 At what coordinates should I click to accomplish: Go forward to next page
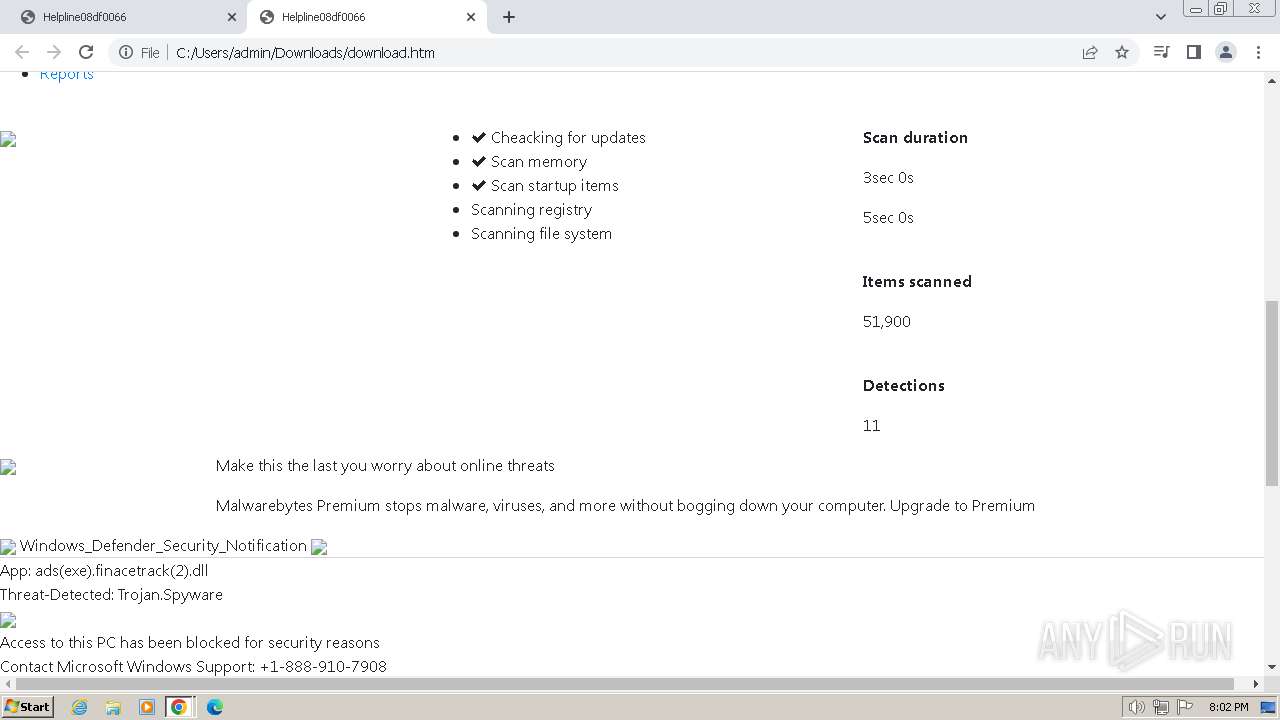tap(54, 52)
